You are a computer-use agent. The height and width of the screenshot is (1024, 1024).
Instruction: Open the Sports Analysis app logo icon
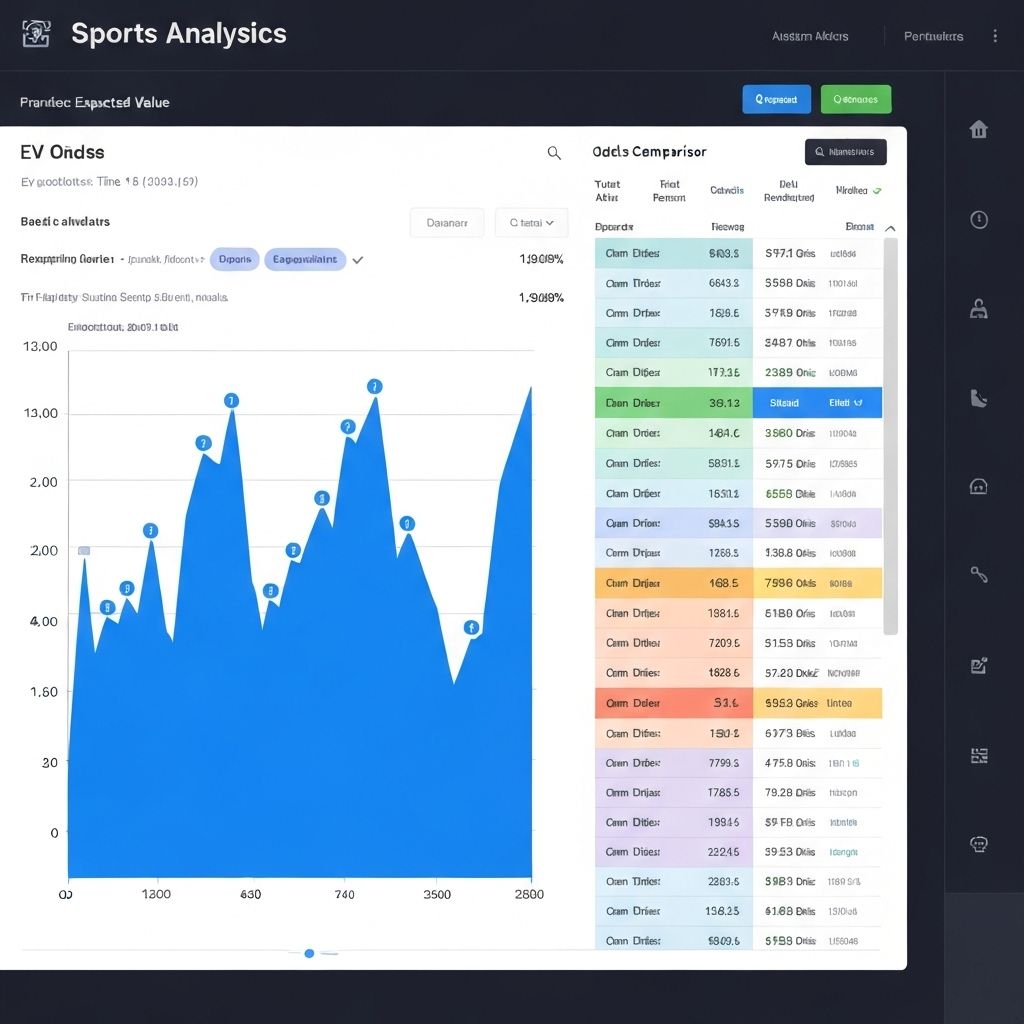(36, 33)
